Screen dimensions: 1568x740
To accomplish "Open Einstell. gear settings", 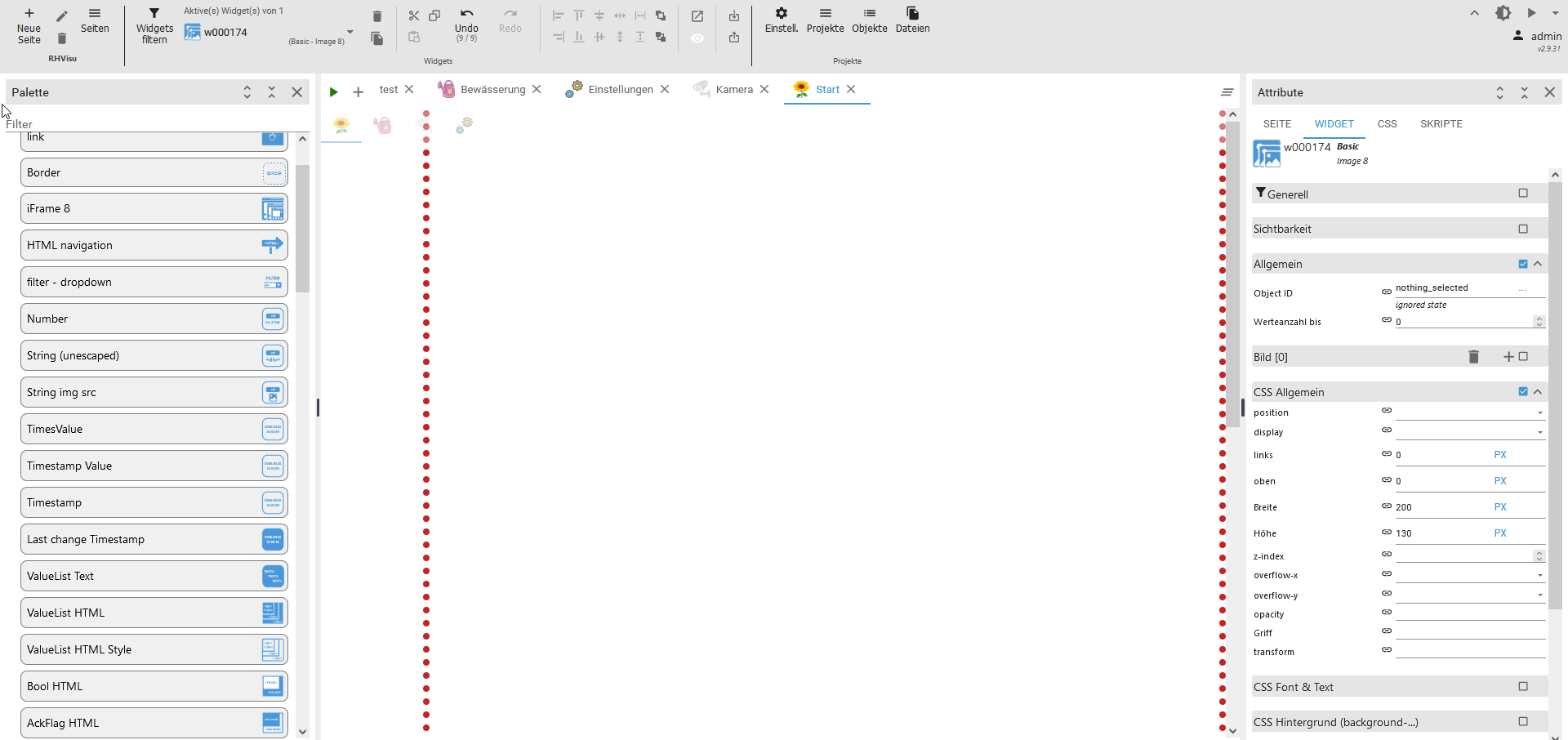I will click(x=781, y=14).
